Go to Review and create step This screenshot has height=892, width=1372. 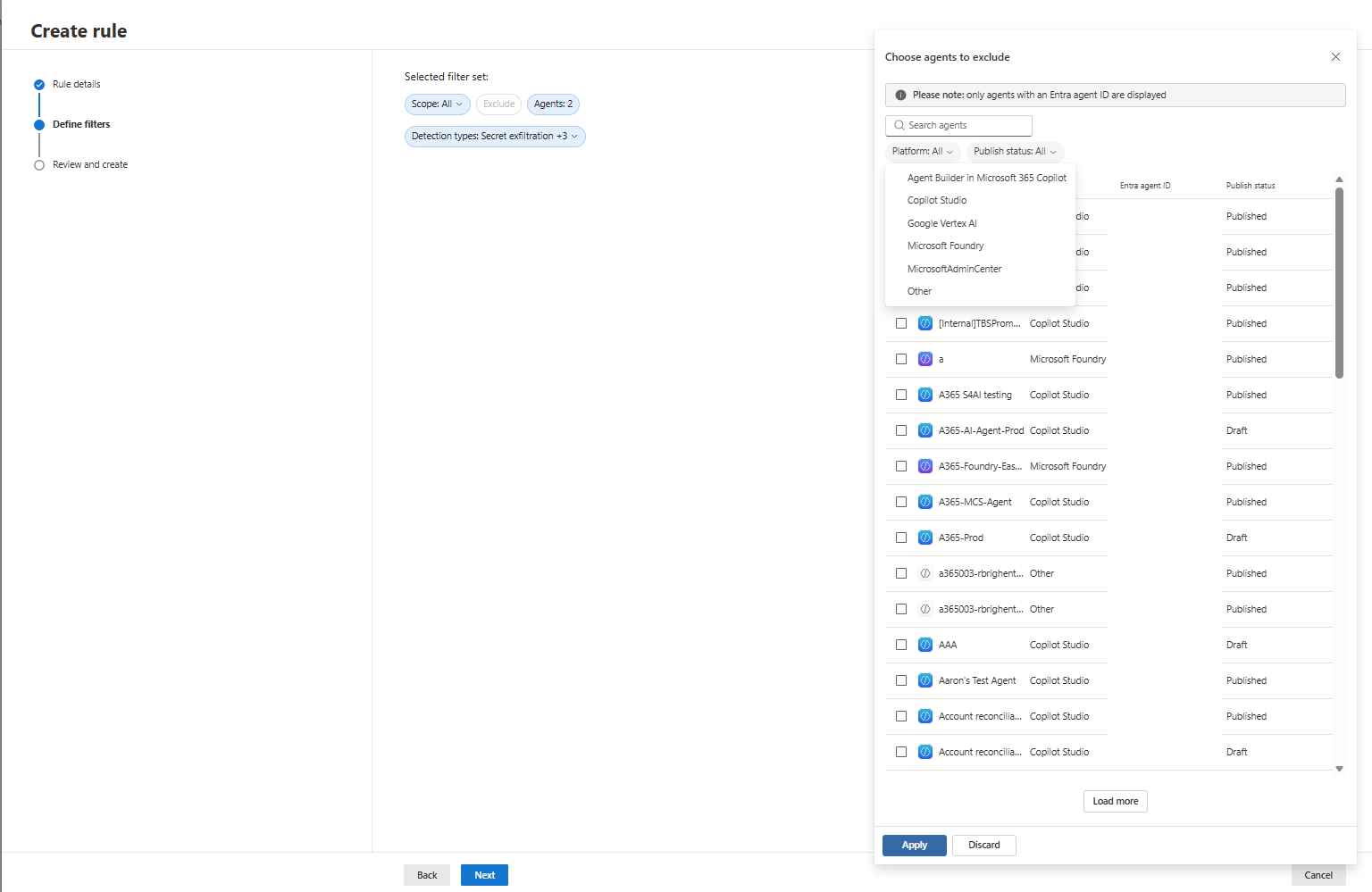[90, 165]
